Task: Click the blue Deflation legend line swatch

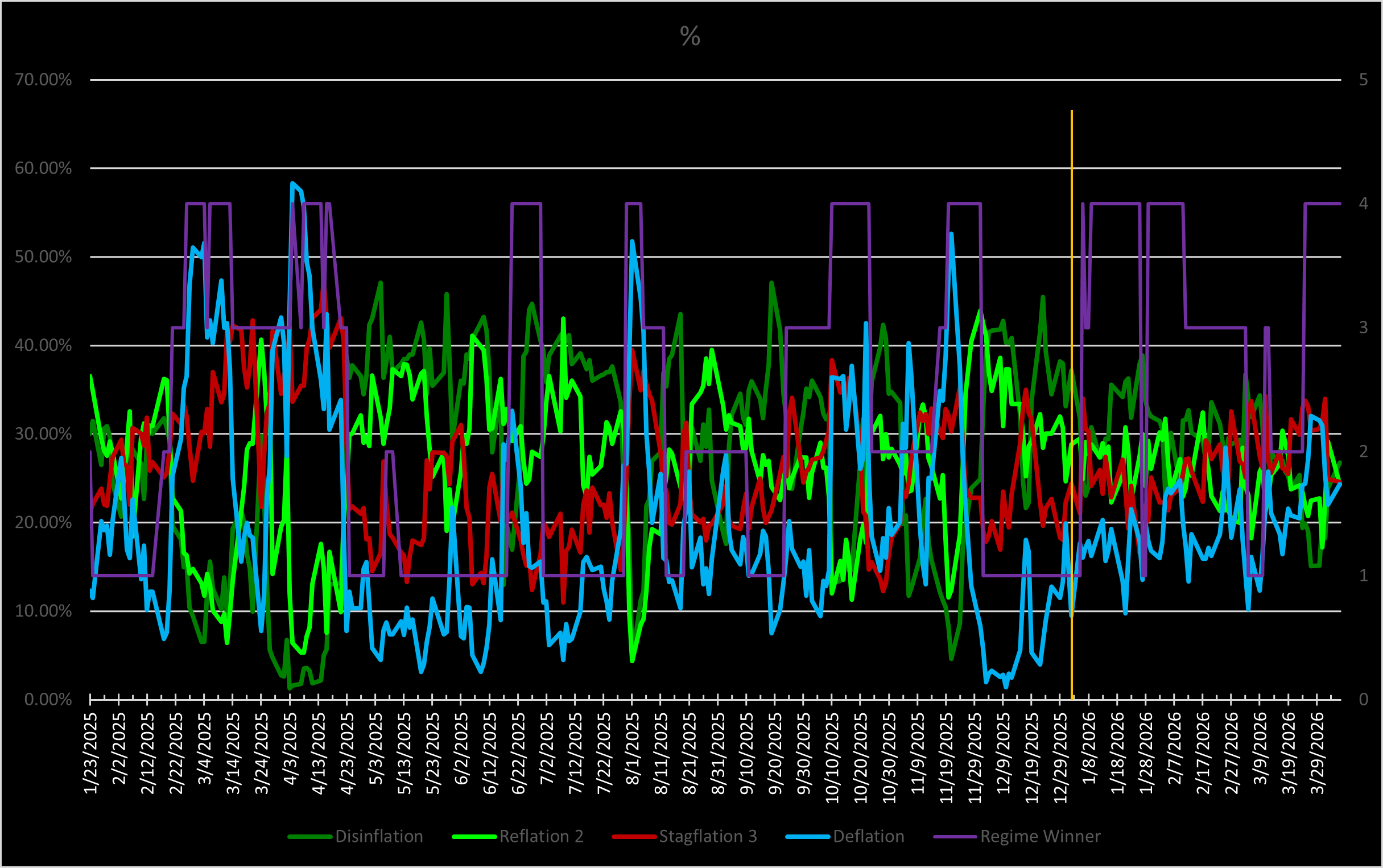Action: click(807, 837)
